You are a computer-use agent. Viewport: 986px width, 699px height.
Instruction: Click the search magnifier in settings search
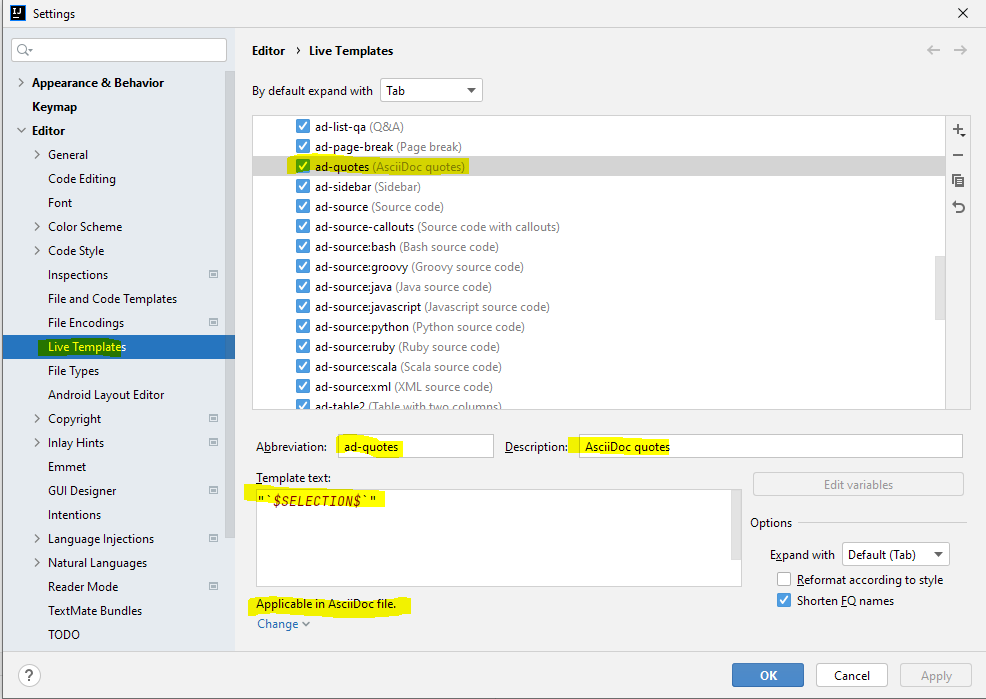tap(23, 49)
